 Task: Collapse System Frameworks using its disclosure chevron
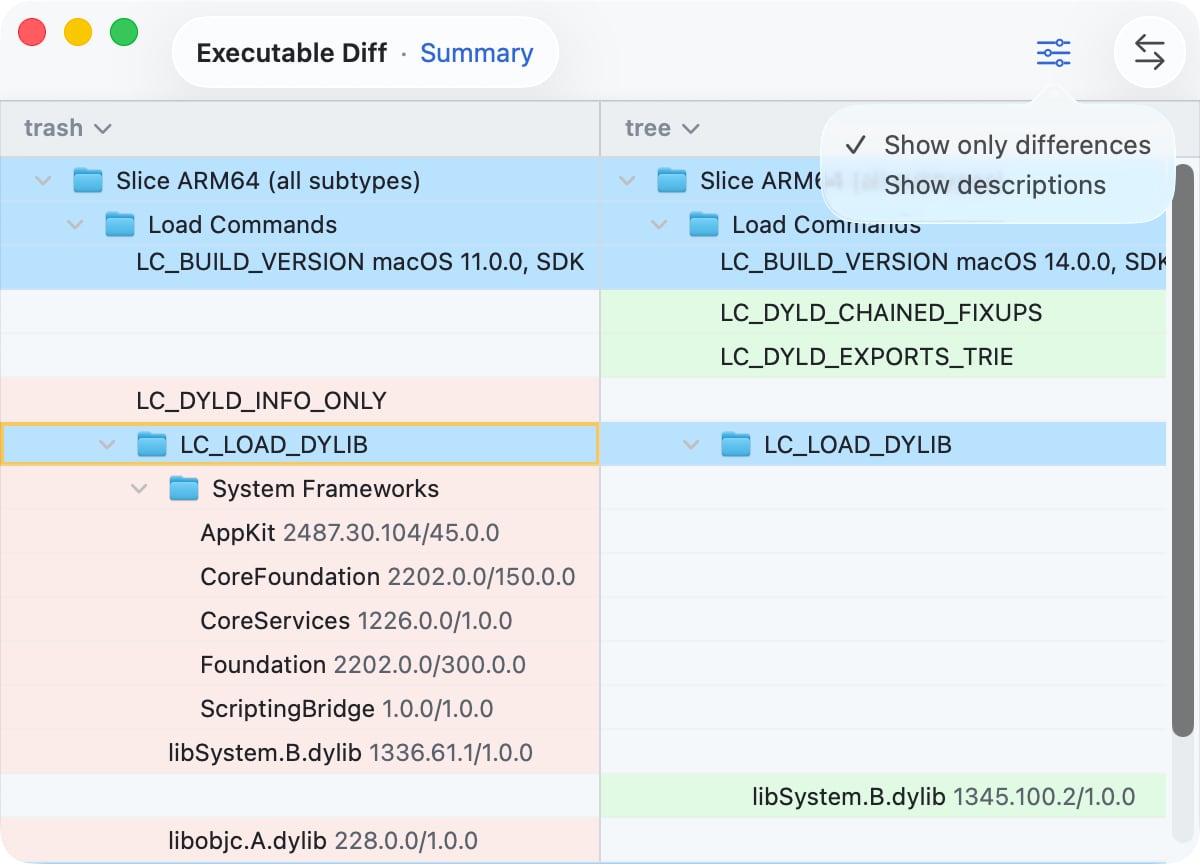click(x=139, y=489)
